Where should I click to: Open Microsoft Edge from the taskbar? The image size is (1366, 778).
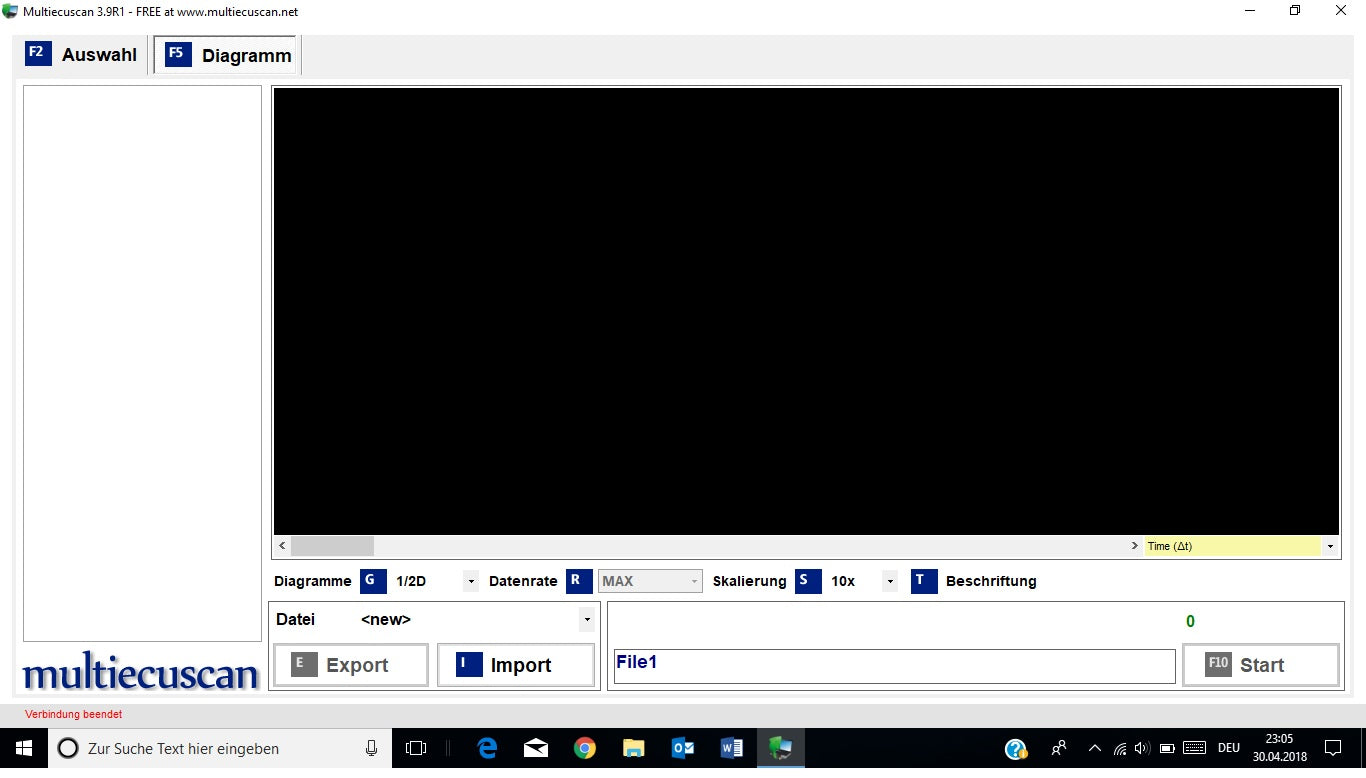487,748
